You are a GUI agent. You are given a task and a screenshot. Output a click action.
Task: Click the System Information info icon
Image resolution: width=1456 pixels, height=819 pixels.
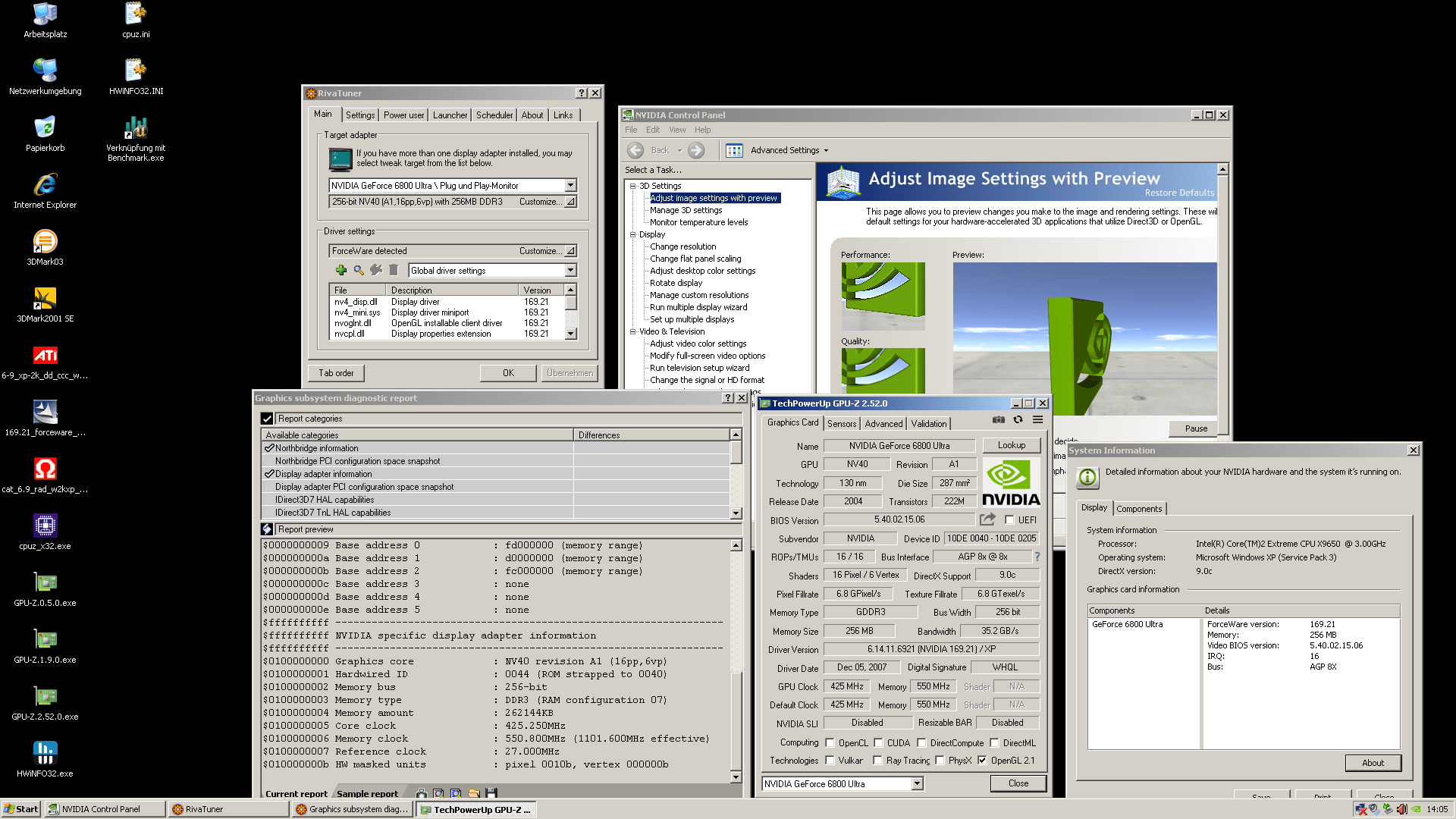[x=1087, y=477]
